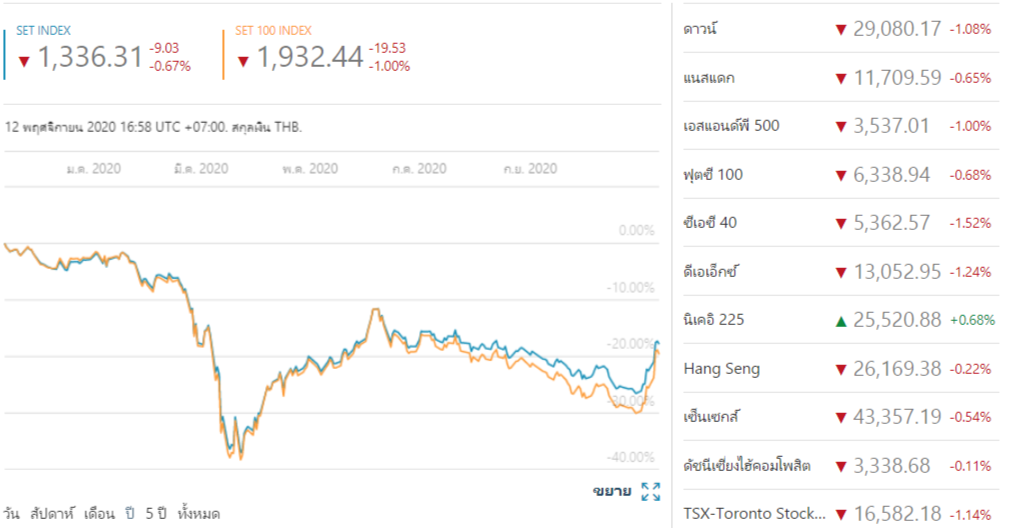This screenshot has width=1013, height=528.
Task: Click the red arrow on Hang Seng row
Action: point(841,370)
